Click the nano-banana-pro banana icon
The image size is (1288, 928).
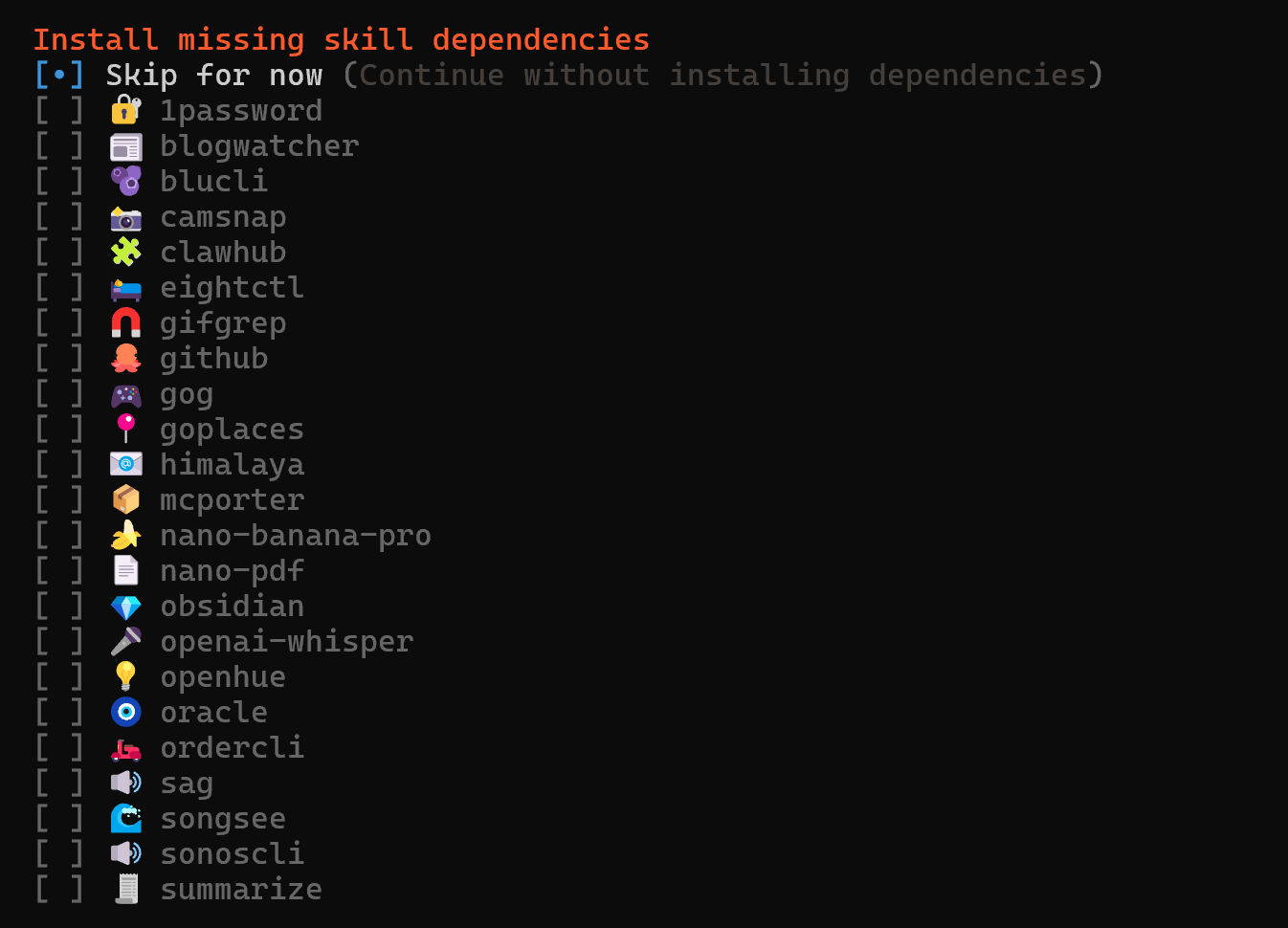coord(125,536)
